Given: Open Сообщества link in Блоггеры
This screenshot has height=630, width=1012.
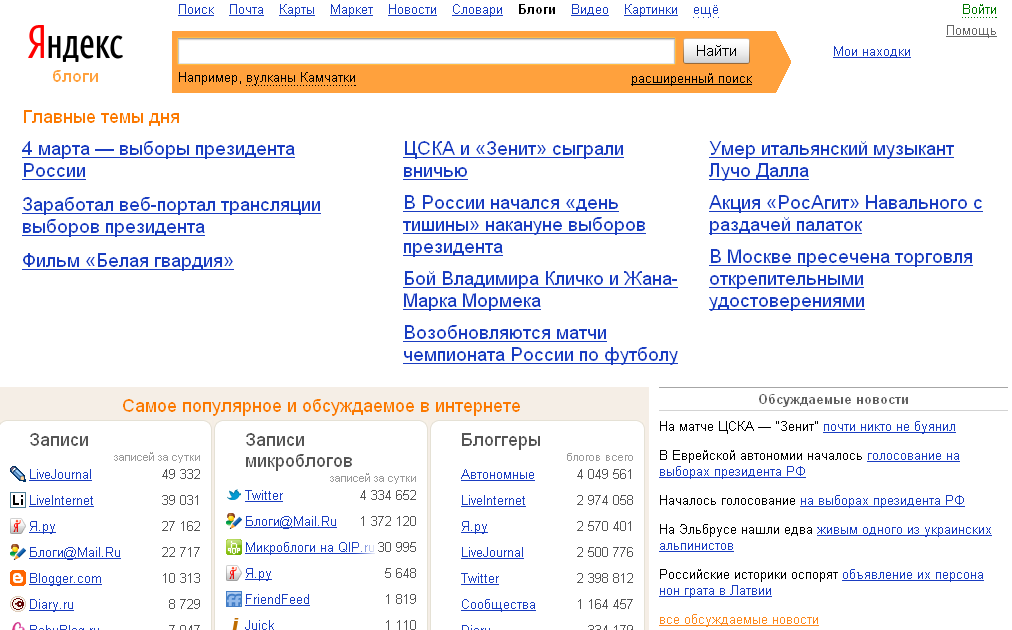Looking at the screenshot, I should point(498,605).
